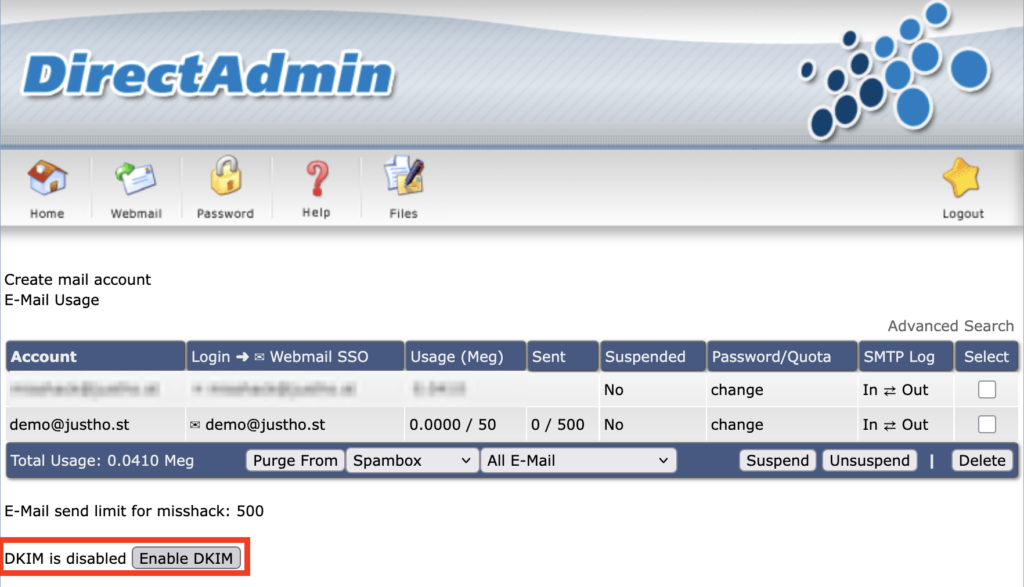Screen dimensions: 1024x587
Task: Toggle the Select column checkbox for misshack account
Action: click(x=987, y=390)
